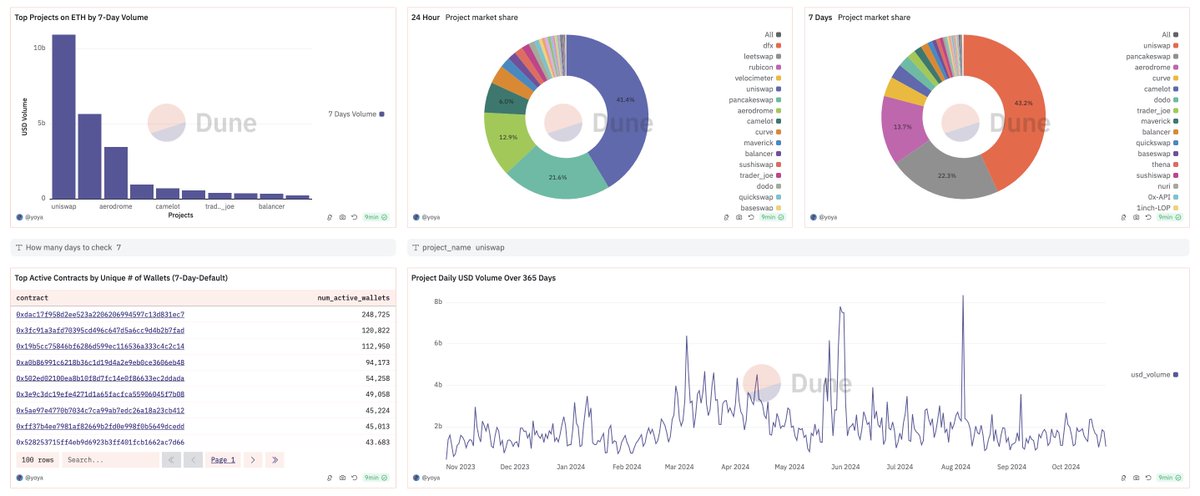Click the tallest uniswap bar in bar chart
Image resolution: width=1200 pixels, height=496 pixels.
(63, 116)
